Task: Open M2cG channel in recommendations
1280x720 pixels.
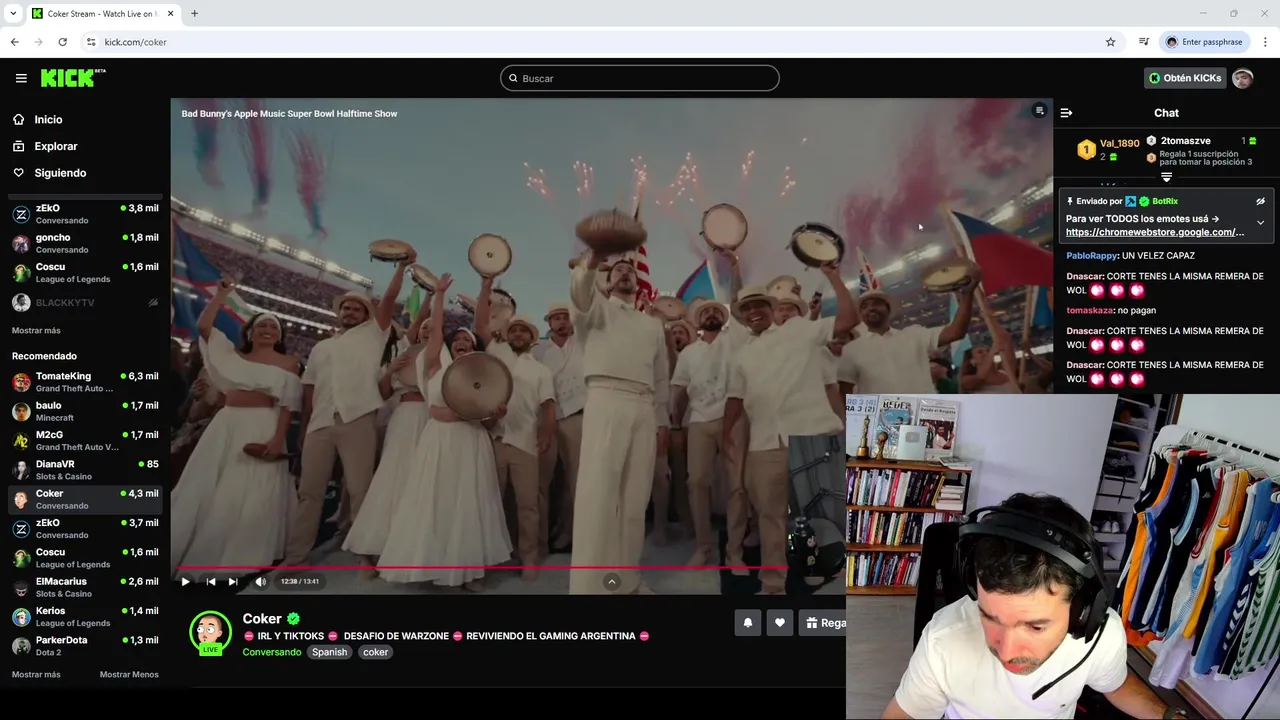Action: 85,441
